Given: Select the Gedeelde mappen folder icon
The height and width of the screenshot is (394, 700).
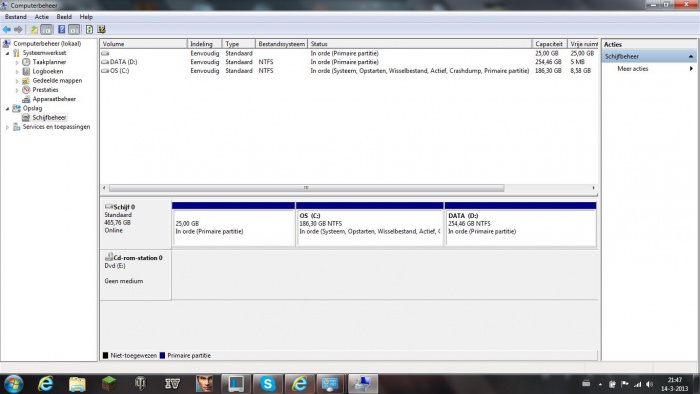Looking at the screenshot, I should (26, 81).
